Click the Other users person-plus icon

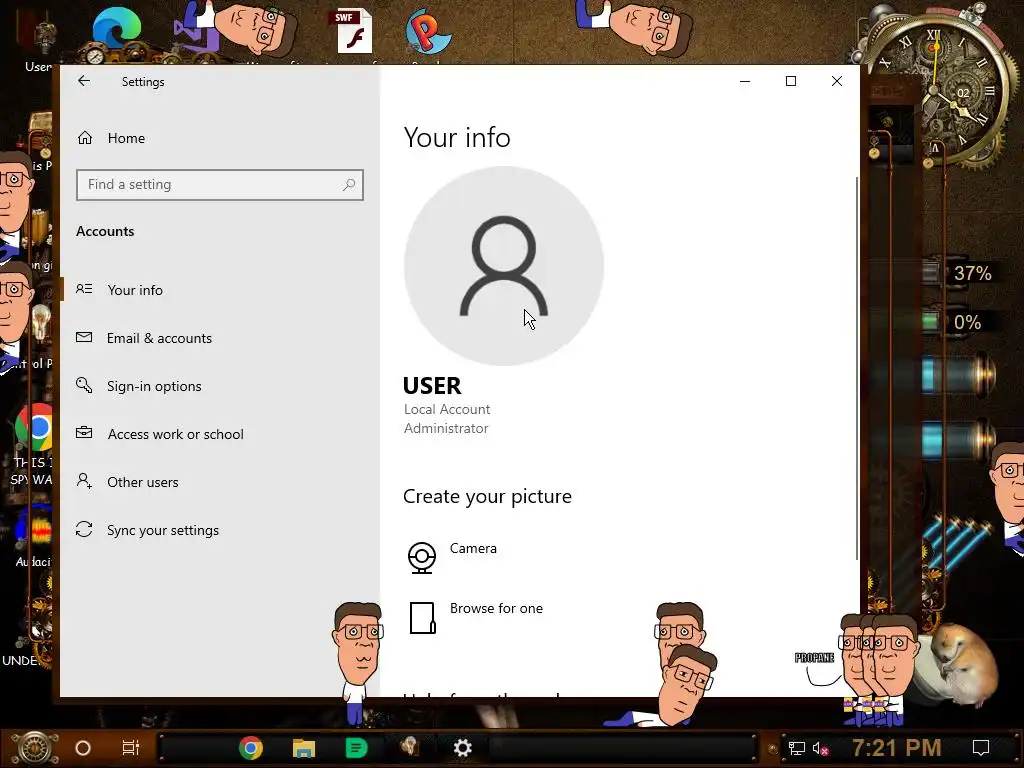pyautogui.click(x=84, y=481)
